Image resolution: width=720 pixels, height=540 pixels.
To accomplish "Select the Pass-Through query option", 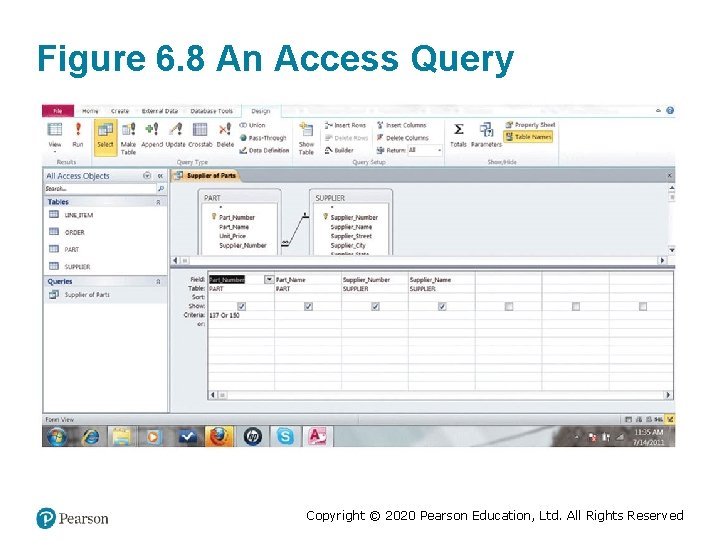I will (x=264, y=138).
